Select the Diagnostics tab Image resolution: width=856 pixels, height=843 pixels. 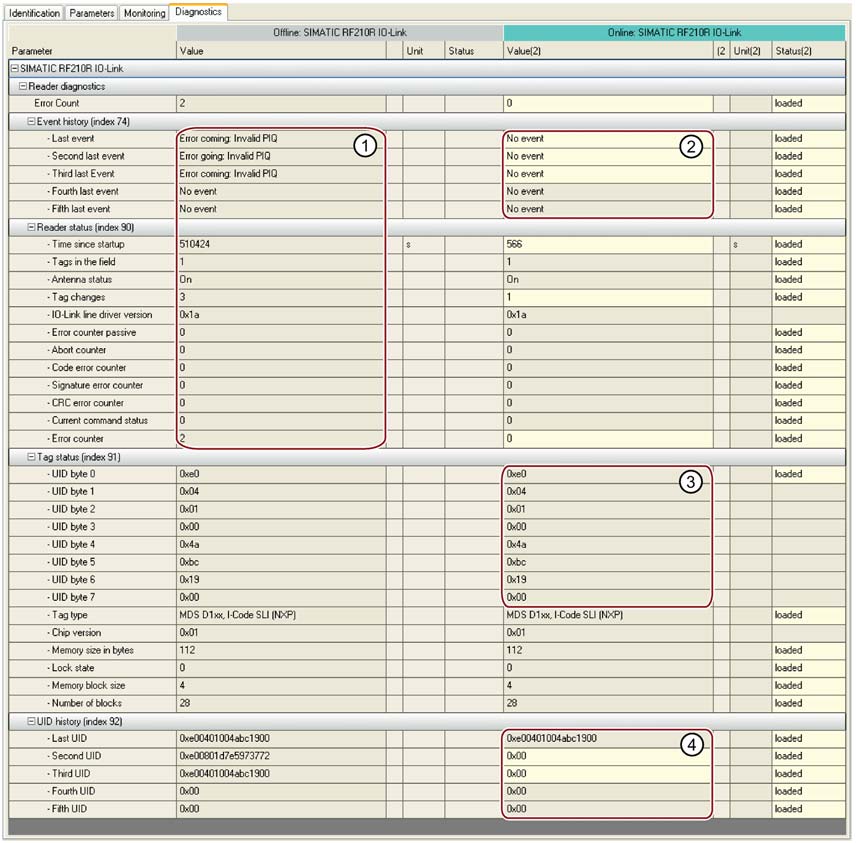click(198, 12)
